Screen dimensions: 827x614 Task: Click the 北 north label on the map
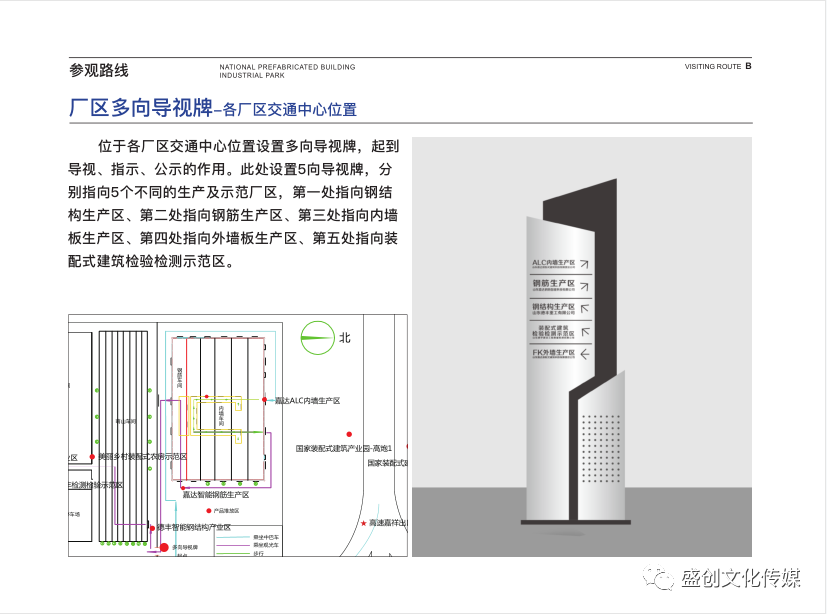pyautogui.click(x=344, y=338)
